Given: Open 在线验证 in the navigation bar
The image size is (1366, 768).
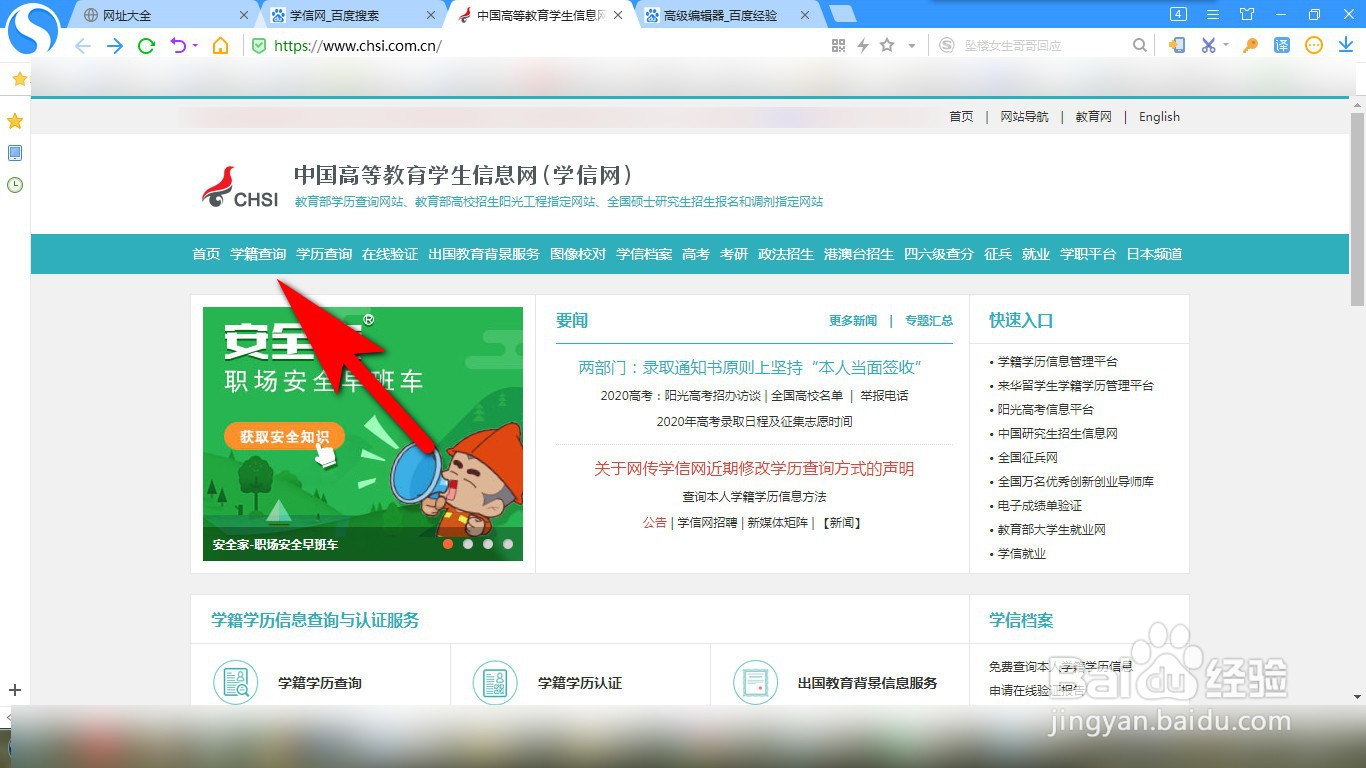Looking at the screenshot, I should pos(390,254).
